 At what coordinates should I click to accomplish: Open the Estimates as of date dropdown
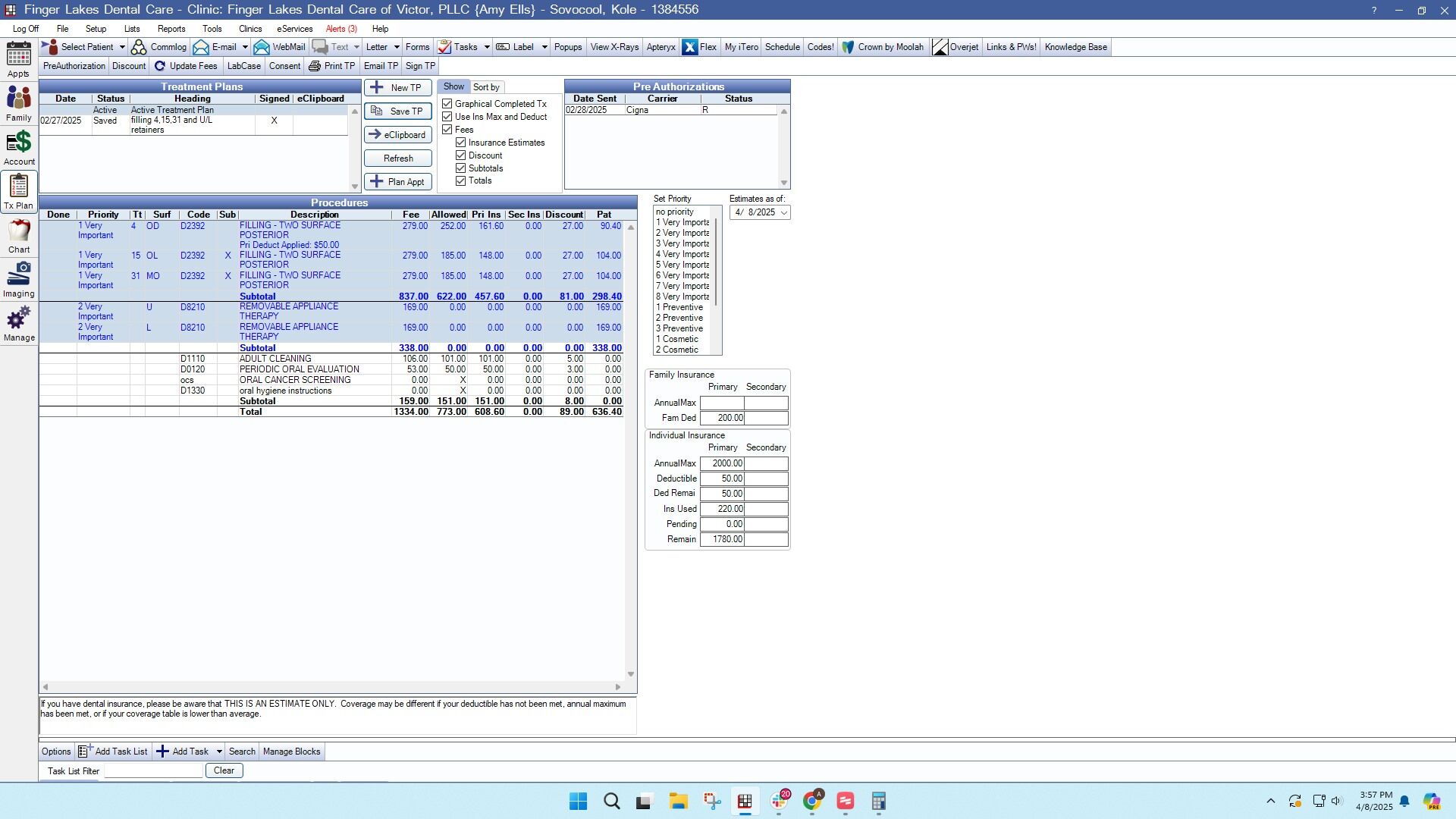point(783,212)
